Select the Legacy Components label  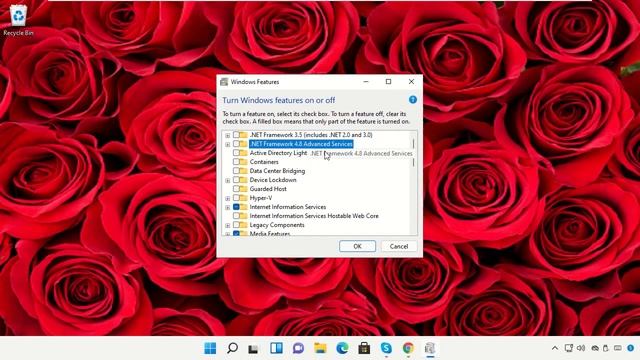coord(277,225)
